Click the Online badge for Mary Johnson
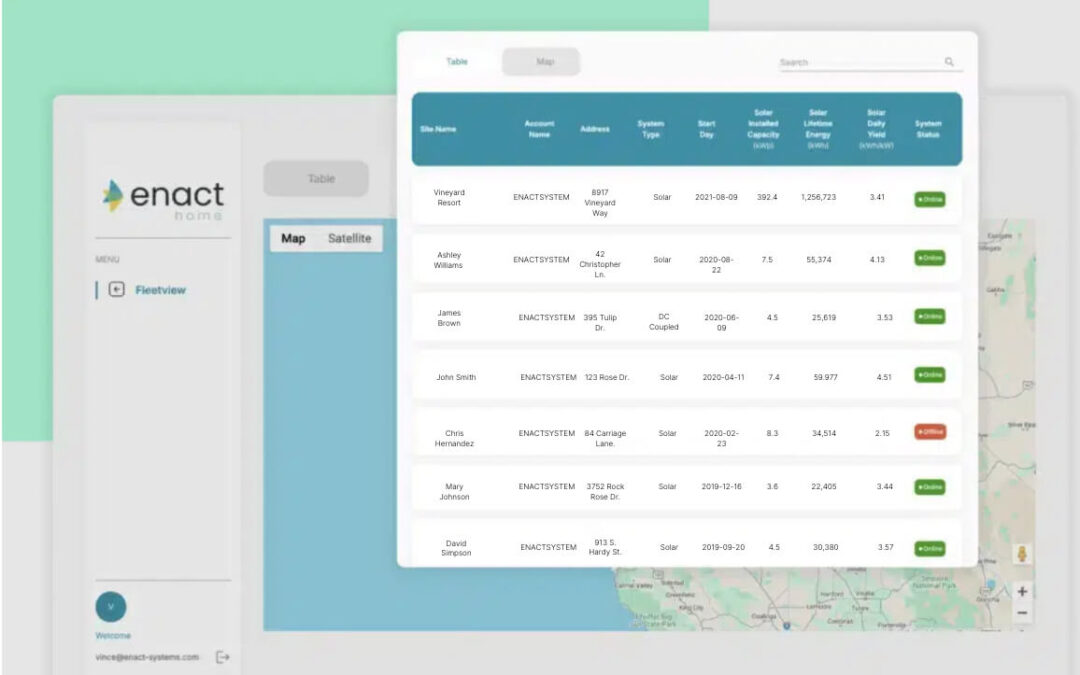The image size is (1080, 675). (929, 487)
